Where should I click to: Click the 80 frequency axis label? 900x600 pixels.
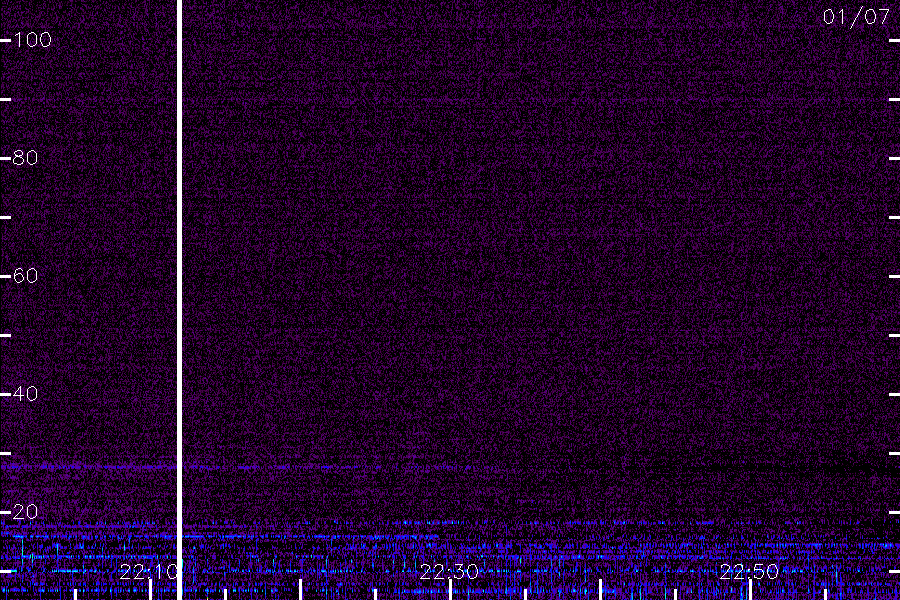click(x=25, y=158)
